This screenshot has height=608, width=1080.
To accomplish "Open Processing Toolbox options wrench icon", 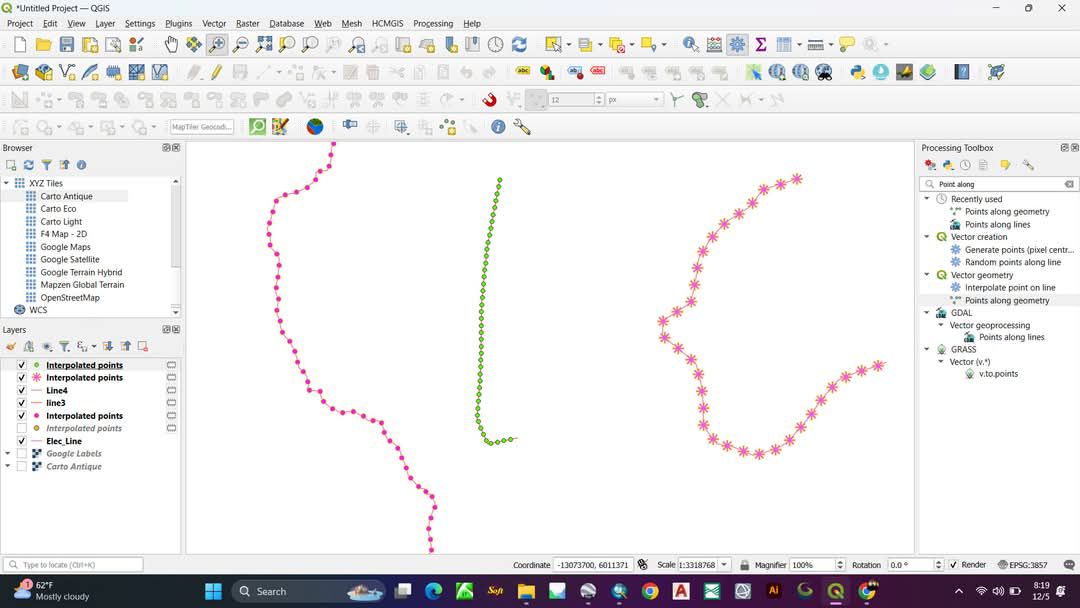I will point(1028,165).
